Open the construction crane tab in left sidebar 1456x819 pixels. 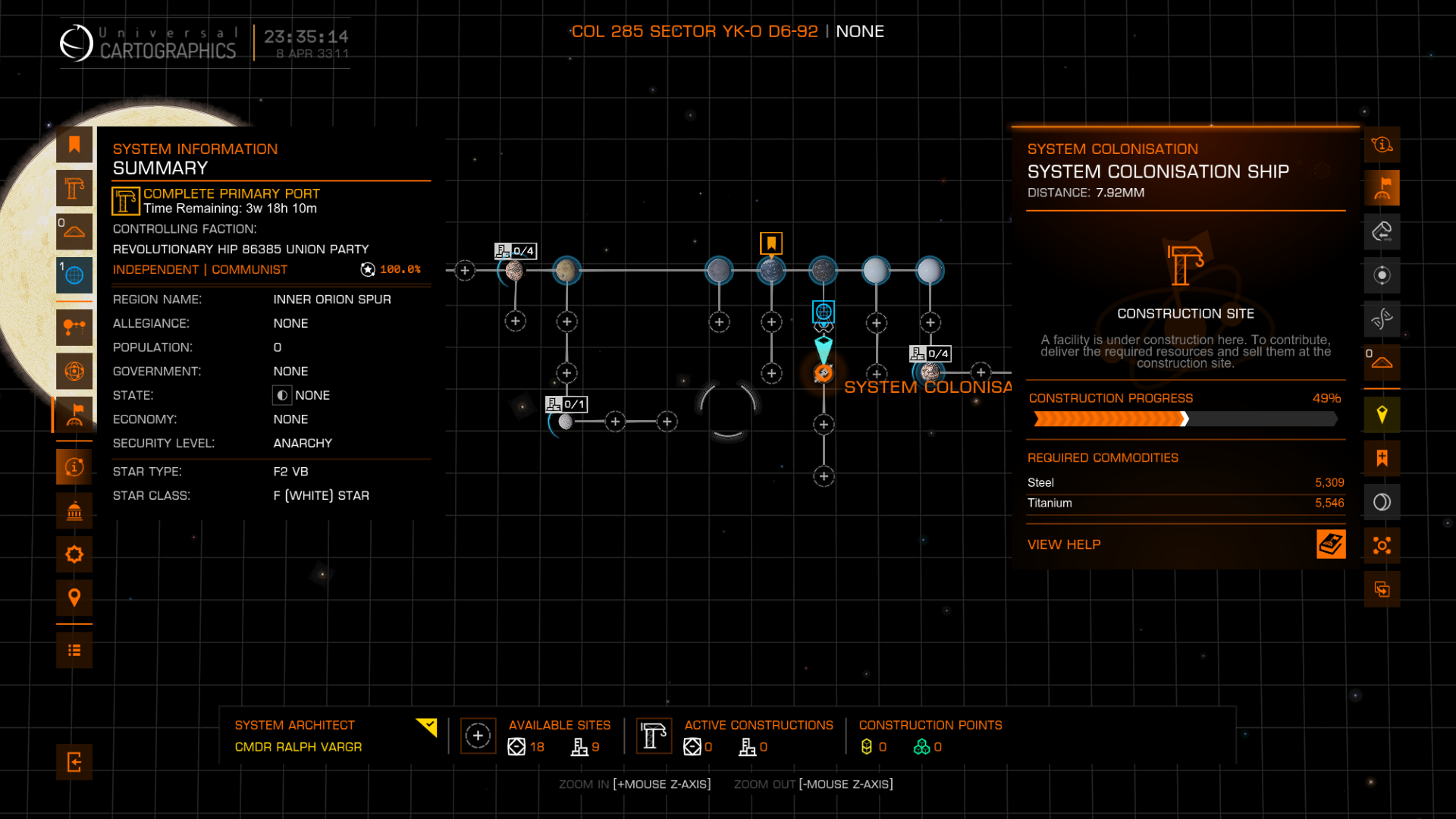pyautogui.click(x=74, y=189)
